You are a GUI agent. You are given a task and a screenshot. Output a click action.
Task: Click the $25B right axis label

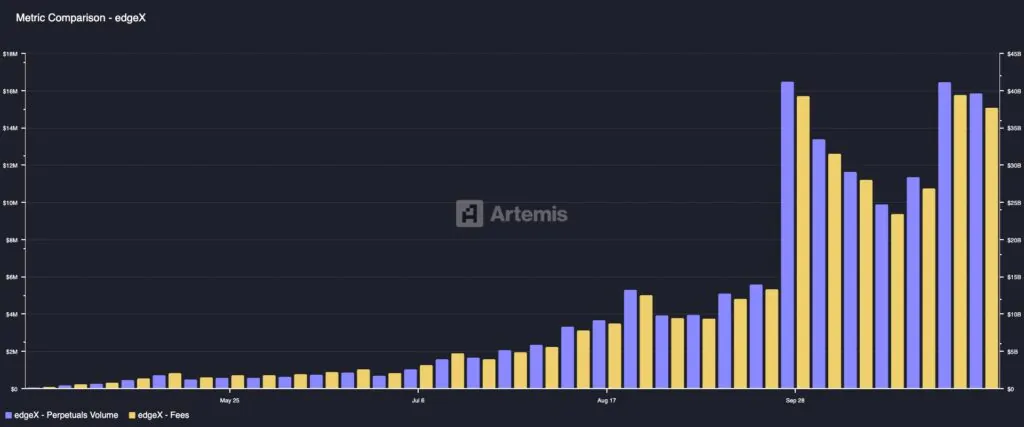coord(1012,203)
